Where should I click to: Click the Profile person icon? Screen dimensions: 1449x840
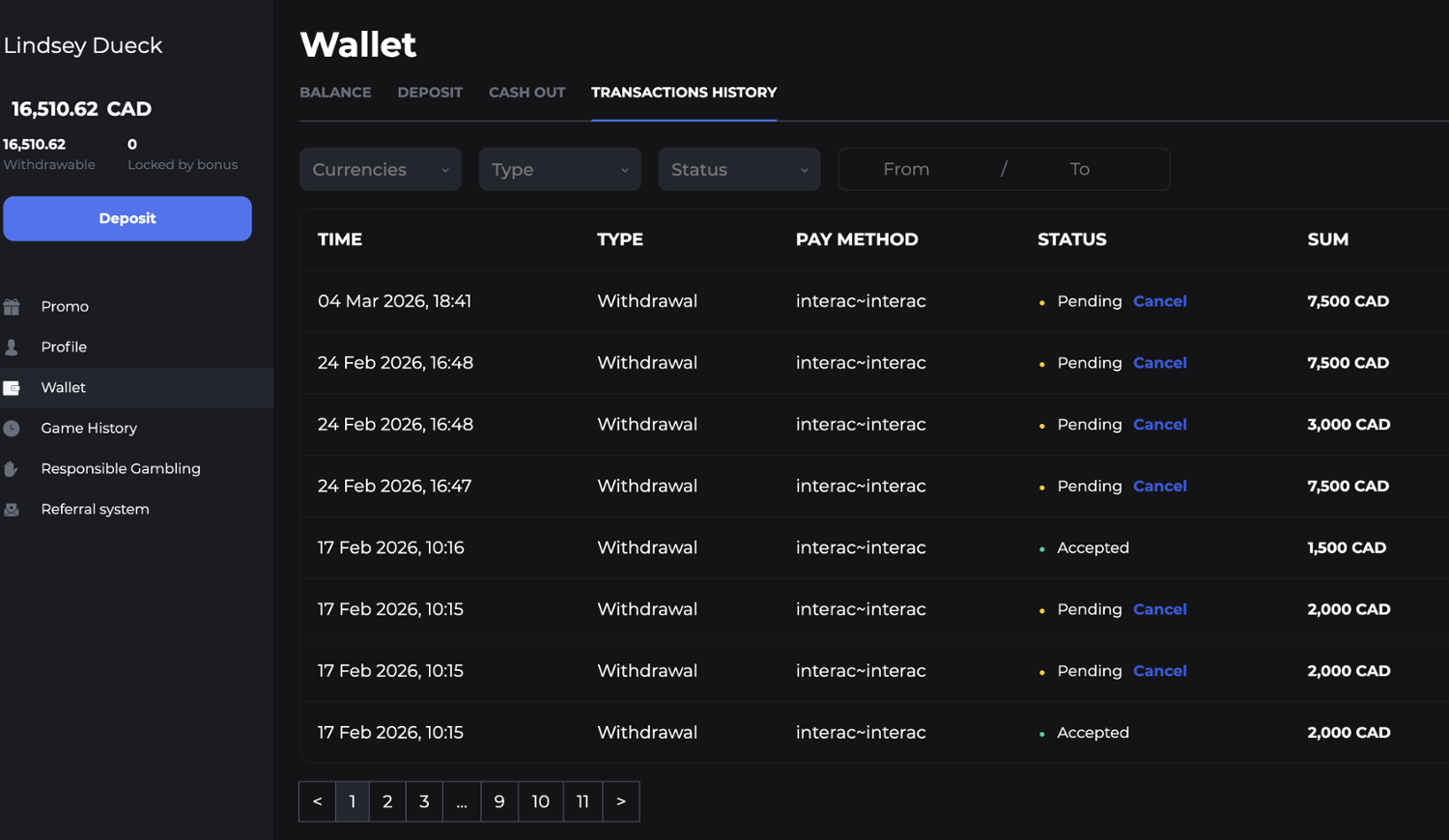point(12,348)
